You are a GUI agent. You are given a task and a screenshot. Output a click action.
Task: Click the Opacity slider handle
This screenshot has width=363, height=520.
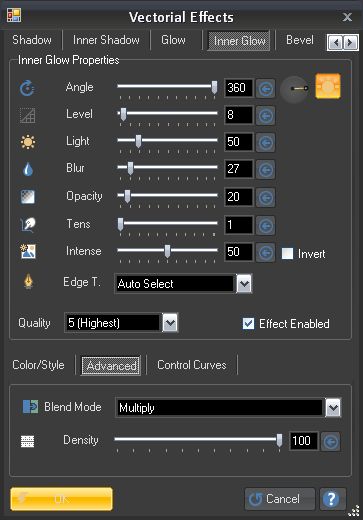pyautogui.click(x=127, y=196)
